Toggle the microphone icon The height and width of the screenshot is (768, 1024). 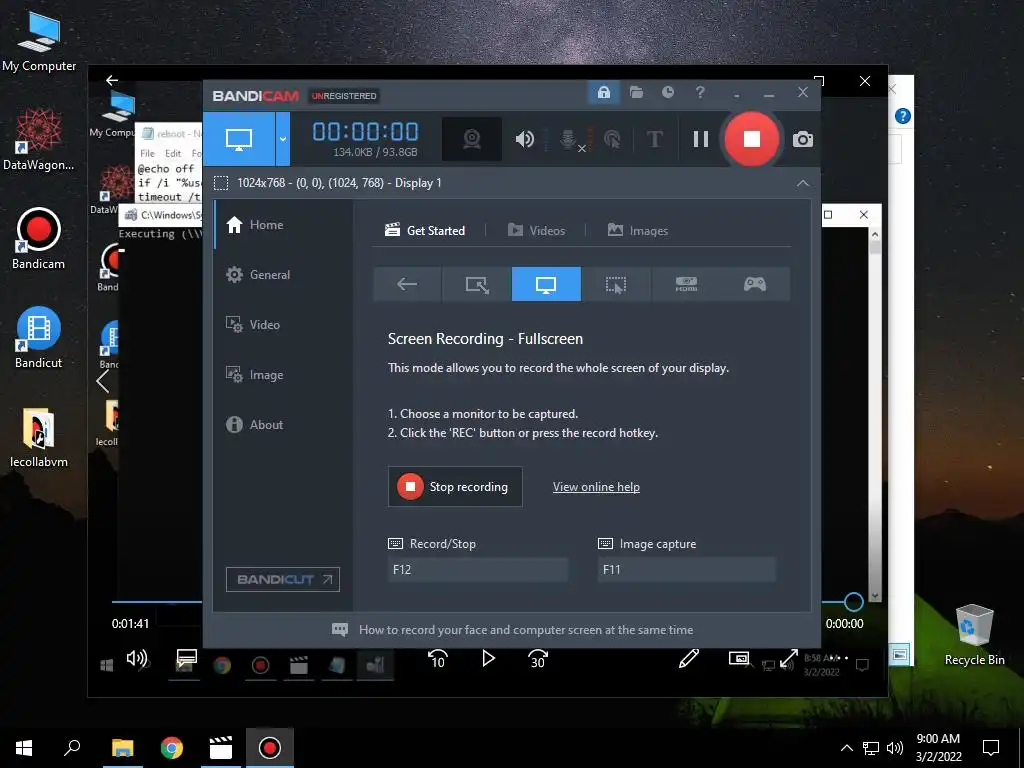coord(571,139)
